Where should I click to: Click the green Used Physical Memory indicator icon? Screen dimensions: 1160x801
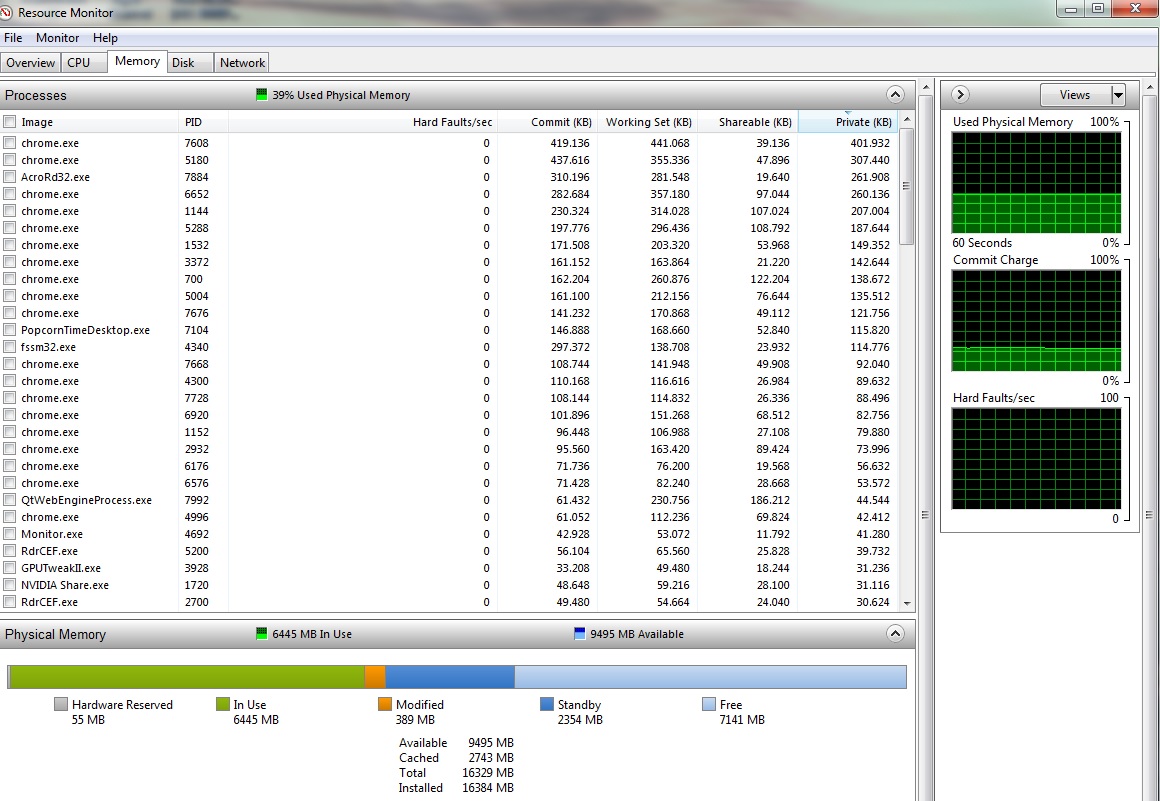coord(262,95)
